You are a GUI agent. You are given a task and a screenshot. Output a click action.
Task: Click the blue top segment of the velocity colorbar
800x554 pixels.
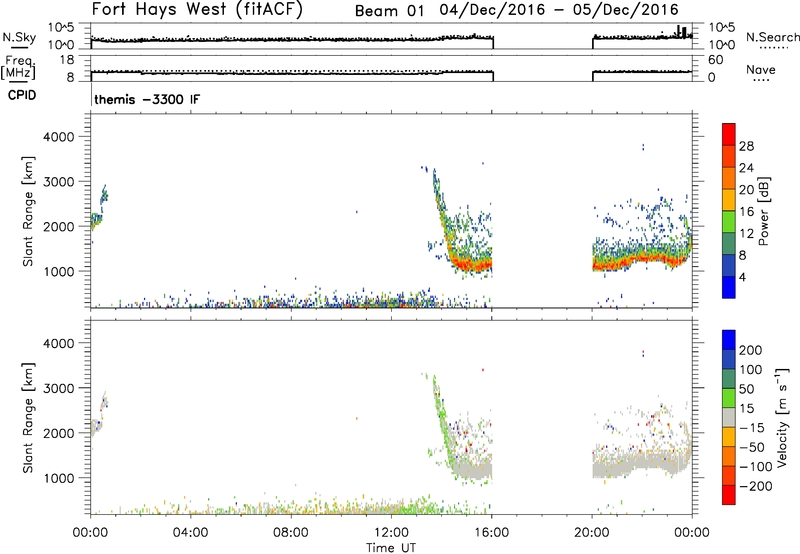click(x=729, y=340)
